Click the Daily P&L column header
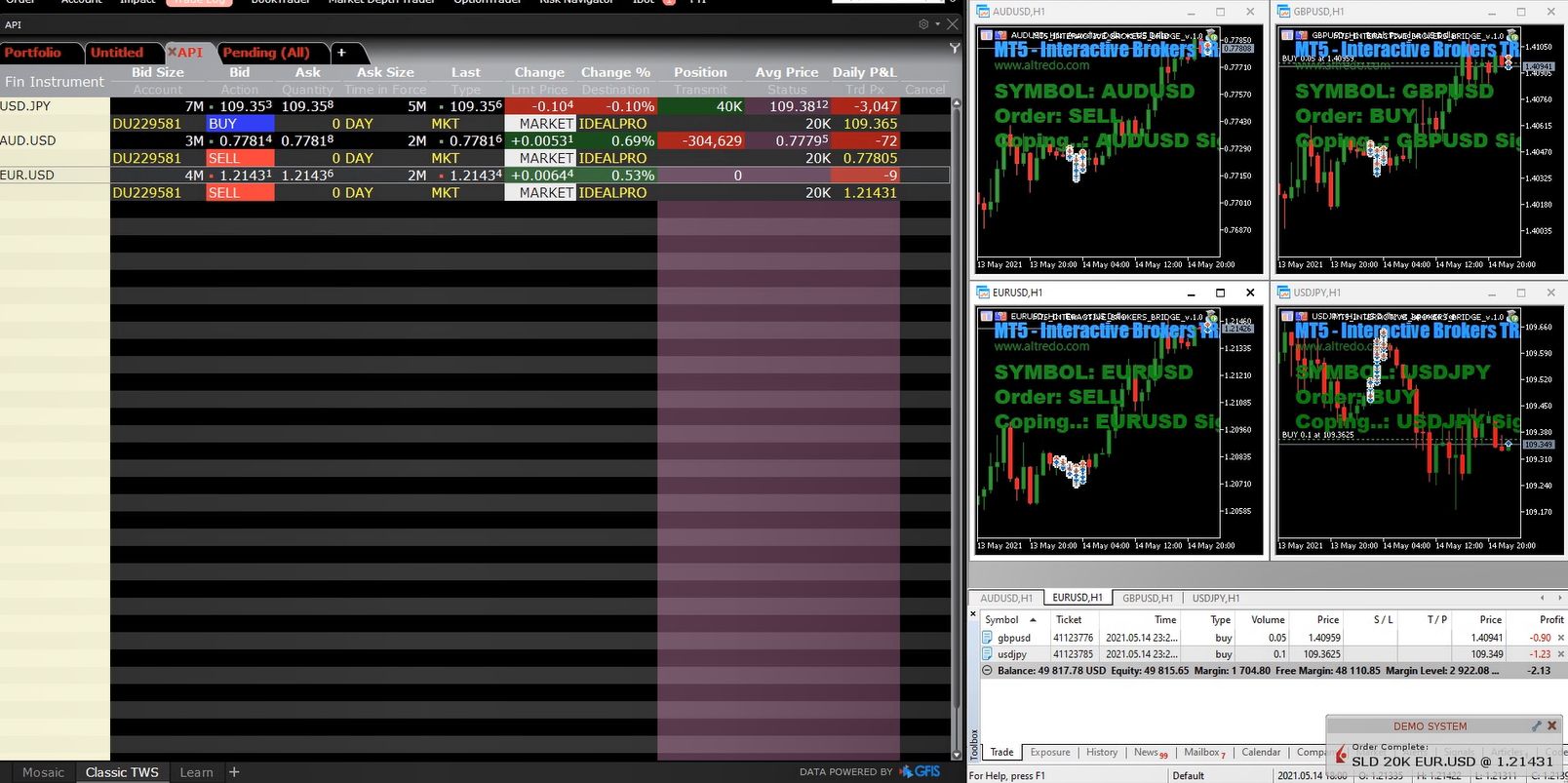Viewport: 1568px width, 783px height. click(x=864, y=72)
